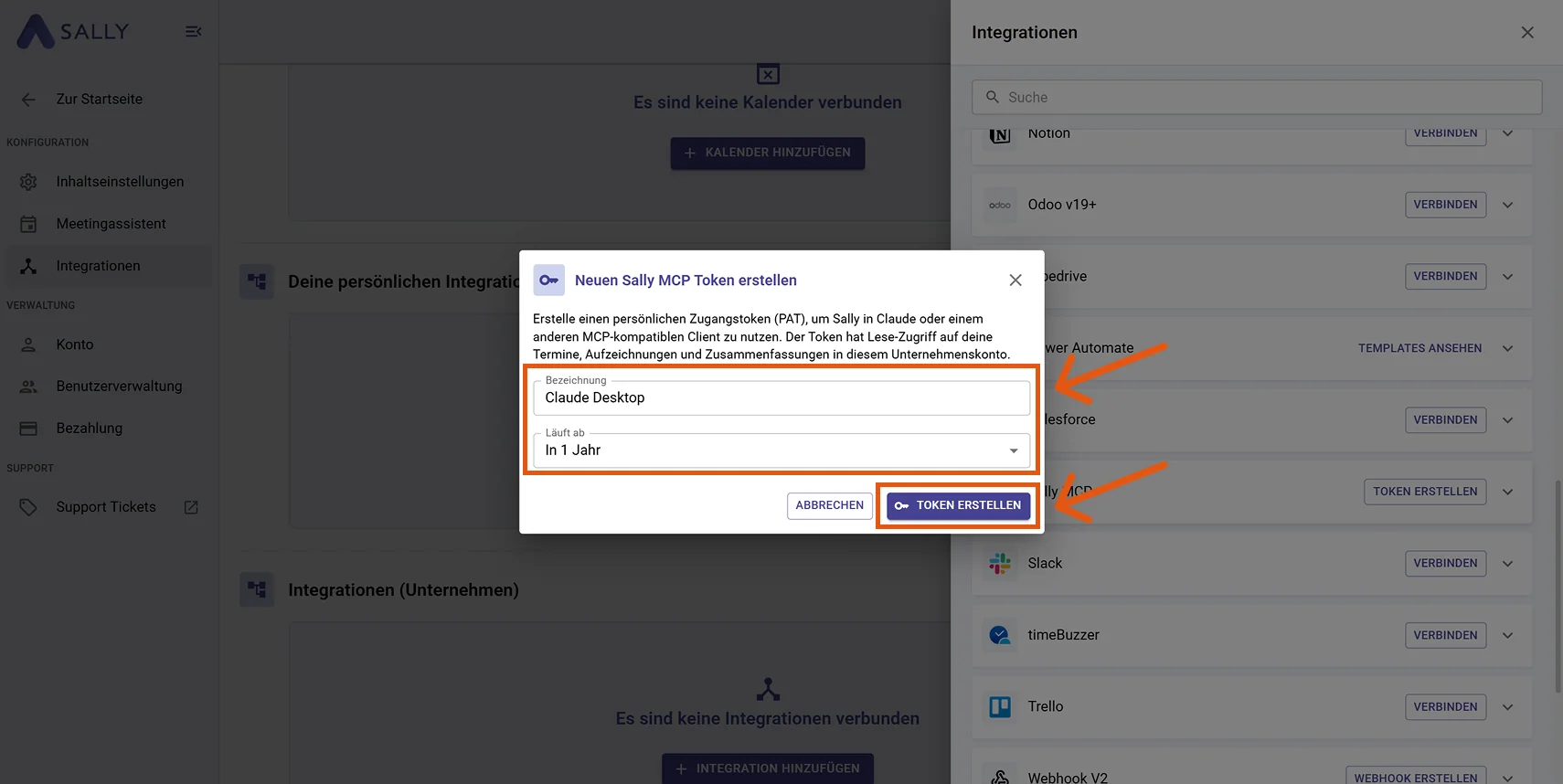Click the Bezeichnung input field
The width and height of the screenshot is (1563, 784).
pos(781,397)
